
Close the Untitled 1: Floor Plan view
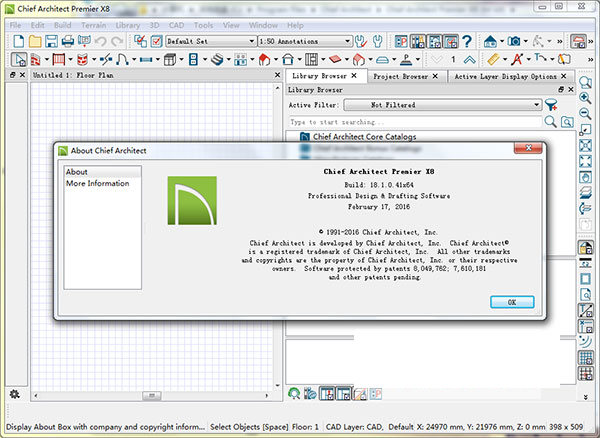click(278, 75)
